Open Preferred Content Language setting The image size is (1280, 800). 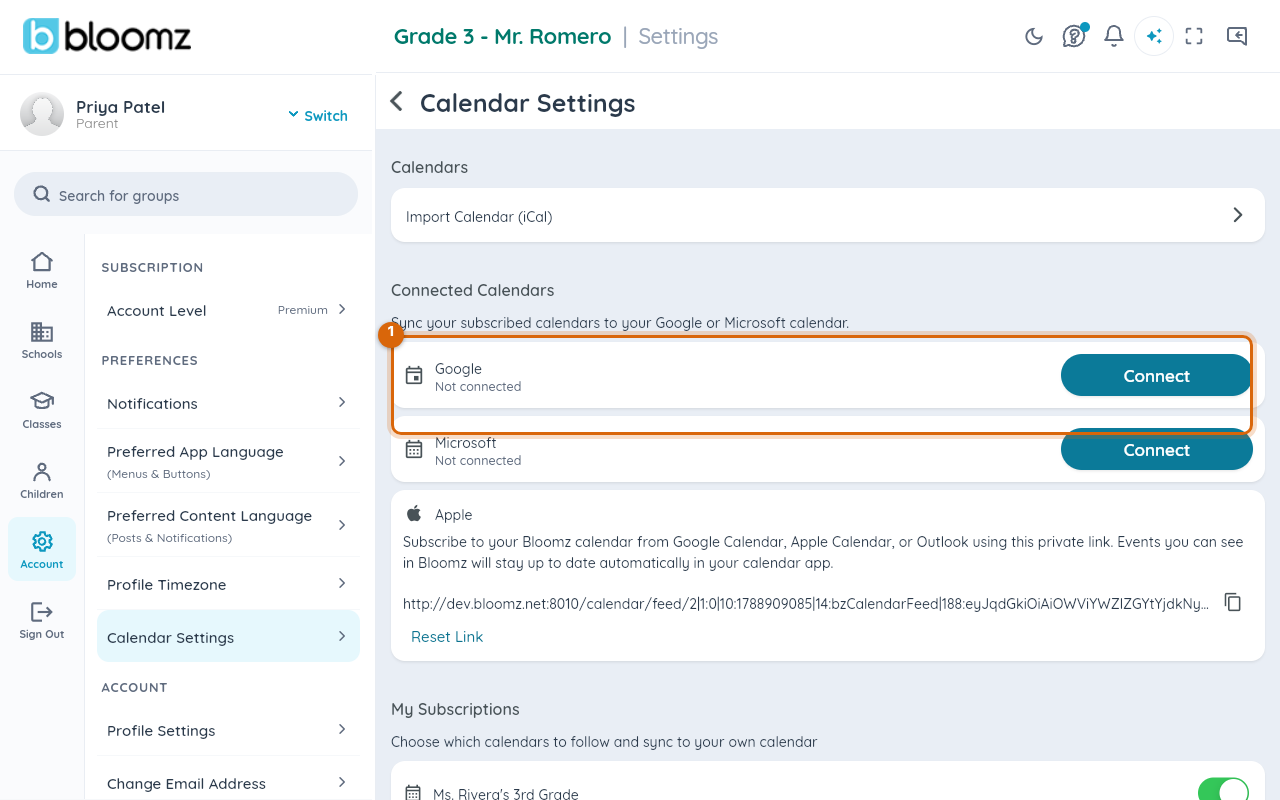coord(228,525)
